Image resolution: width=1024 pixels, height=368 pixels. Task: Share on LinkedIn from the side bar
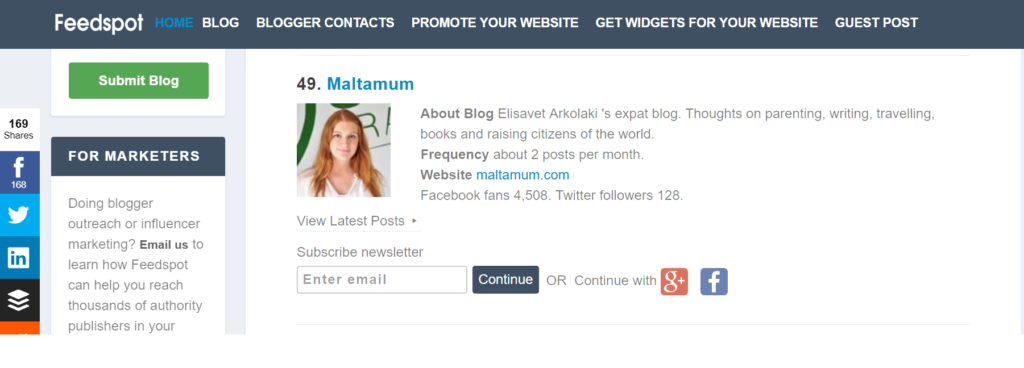tap(19, 258)
